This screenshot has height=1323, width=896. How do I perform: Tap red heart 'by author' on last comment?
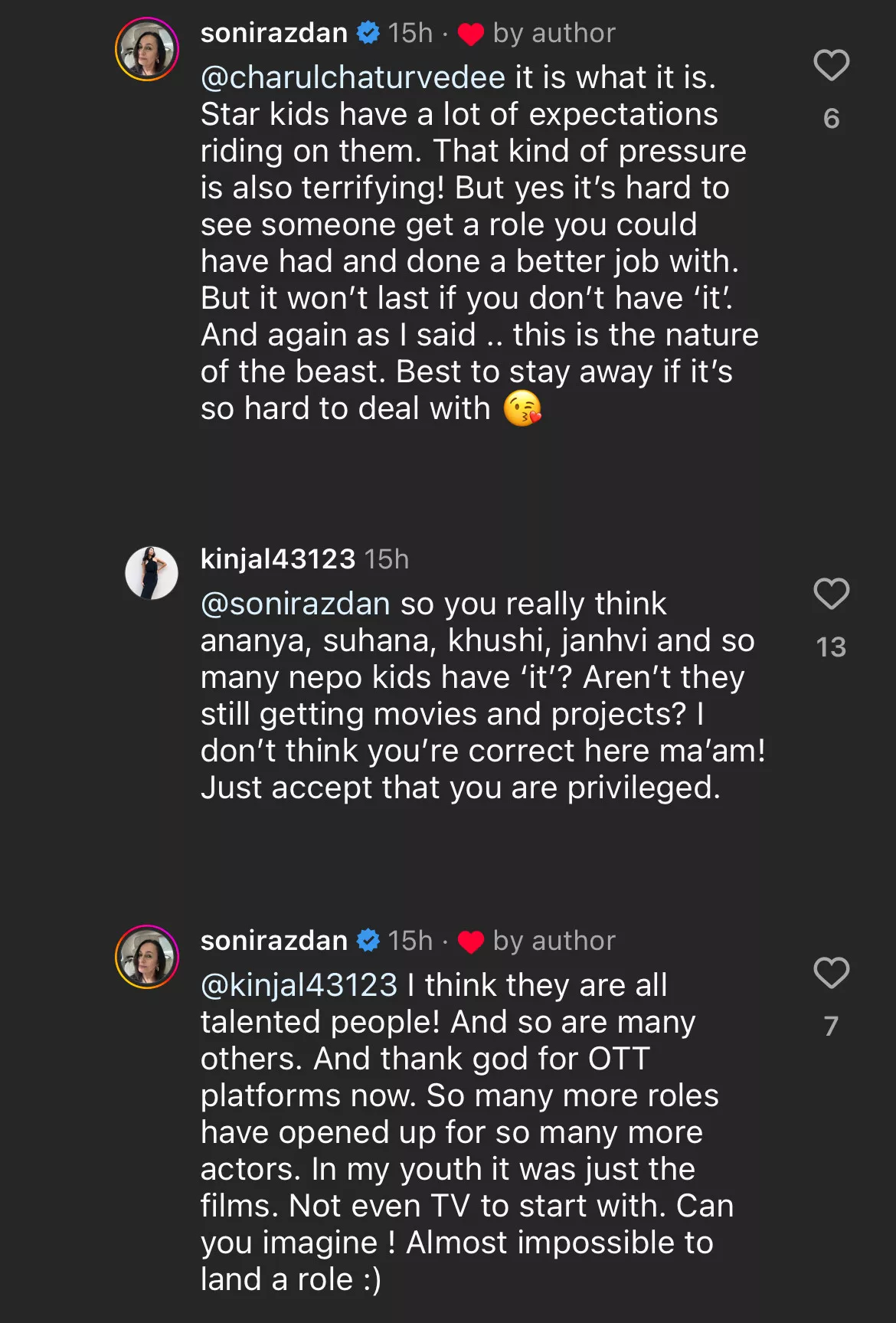coord(470,942)
